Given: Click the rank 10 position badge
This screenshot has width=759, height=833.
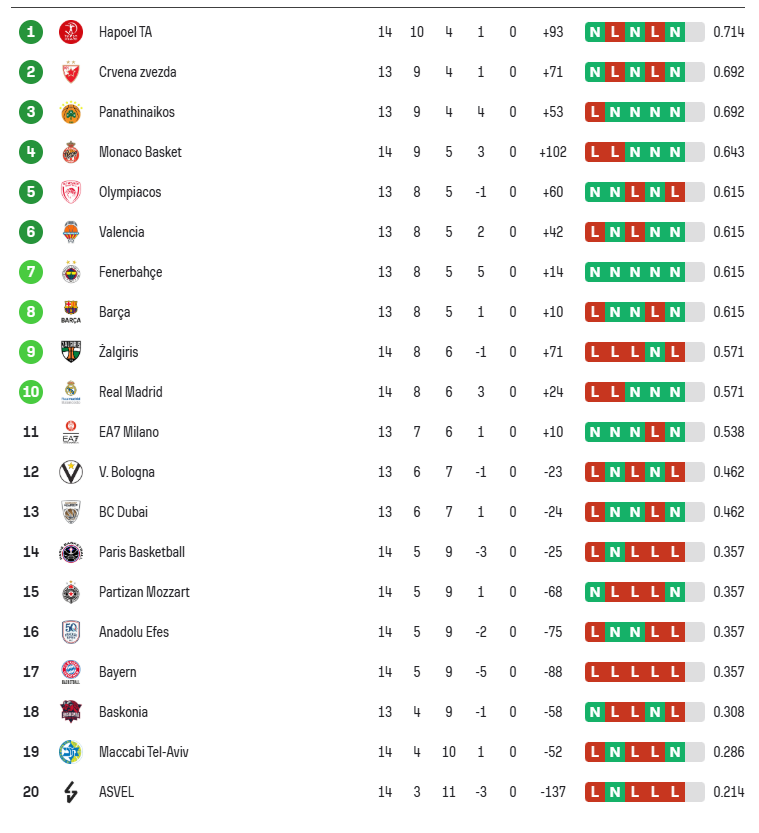Looking at the screenshot, I should pos(31,392).
